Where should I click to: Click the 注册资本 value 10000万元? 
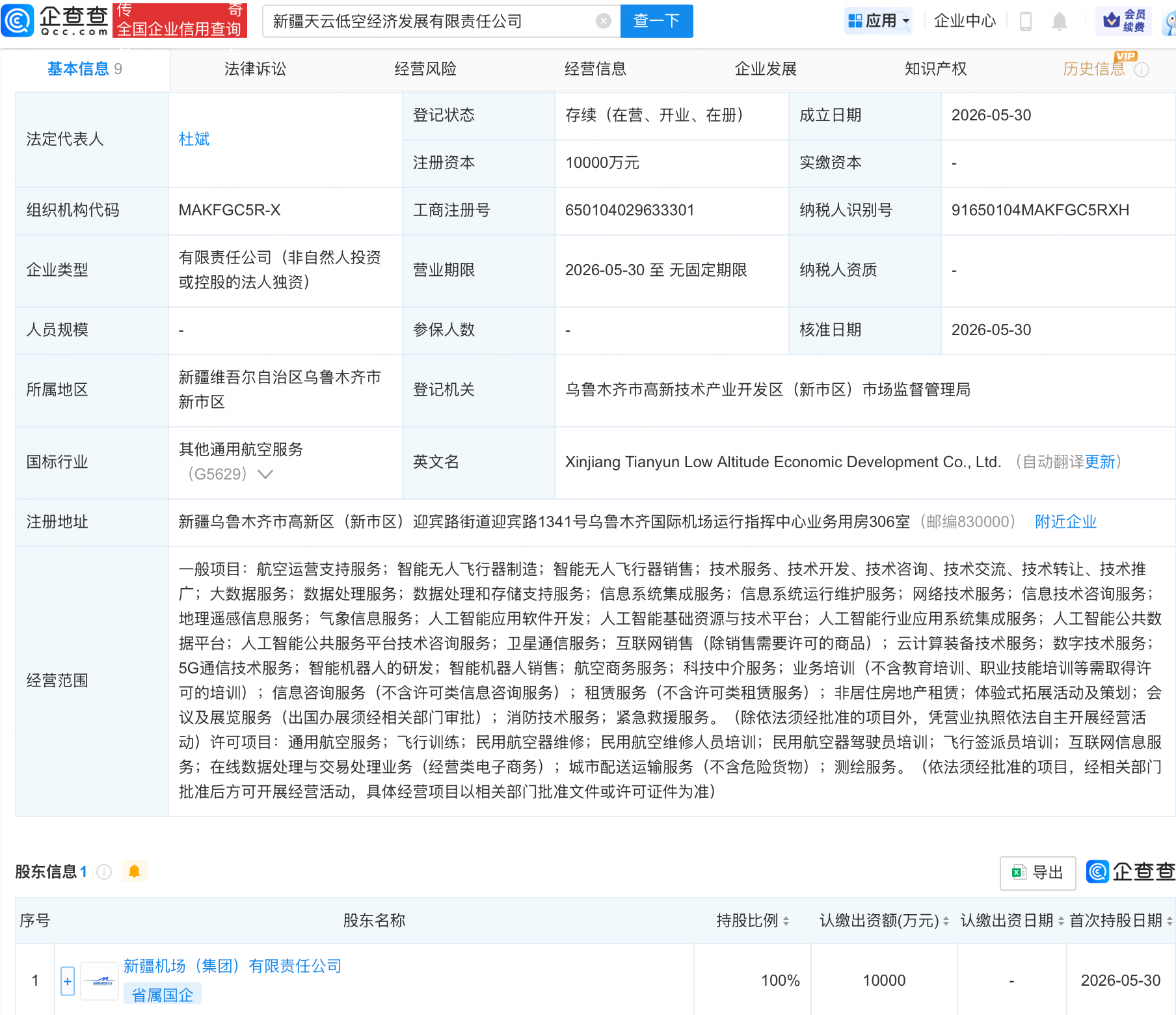click(x=602, y=163)
